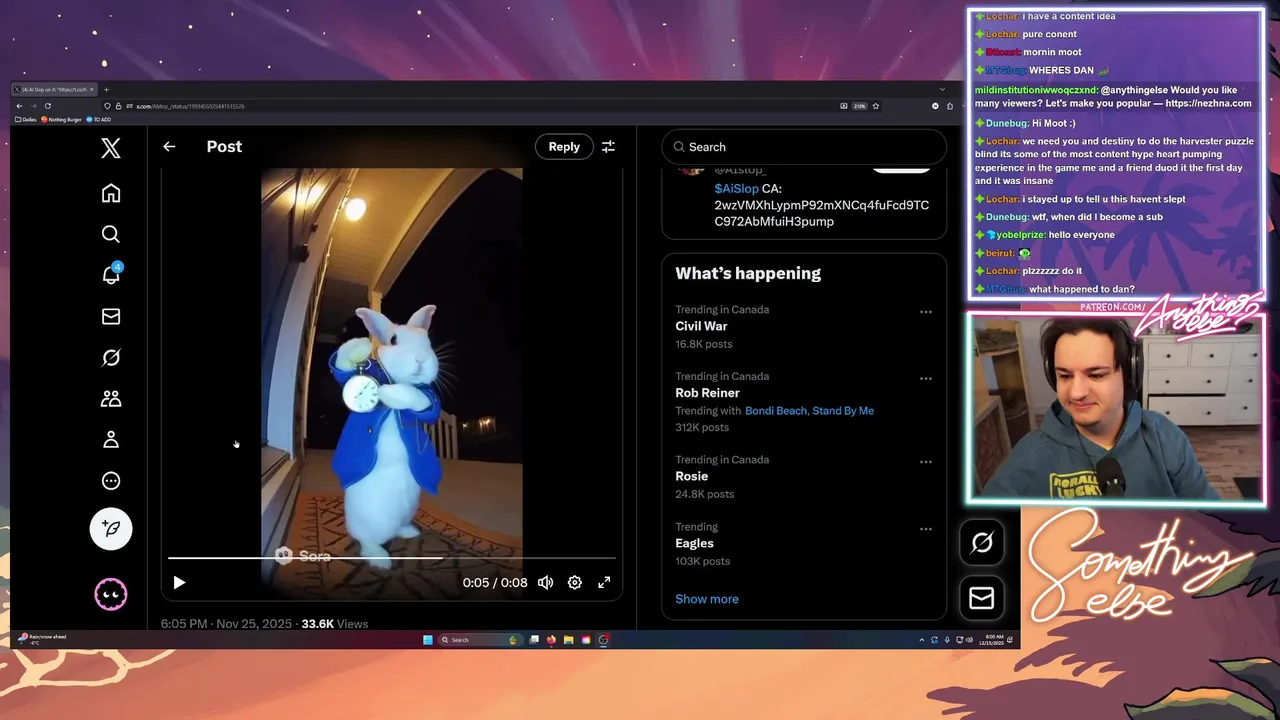This screenshot has width=1280, height=720.
Task: Go back in browser history
Action: tap(19, 106)
